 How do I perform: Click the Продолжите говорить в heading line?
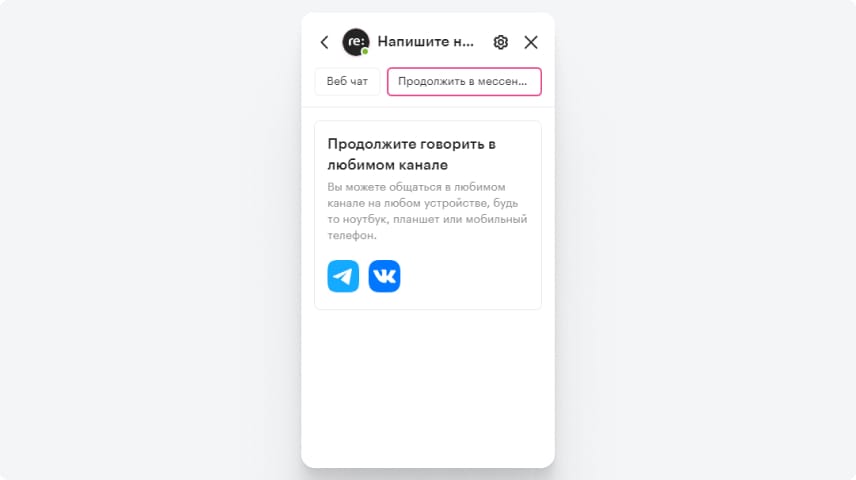(x=412, y=144)
